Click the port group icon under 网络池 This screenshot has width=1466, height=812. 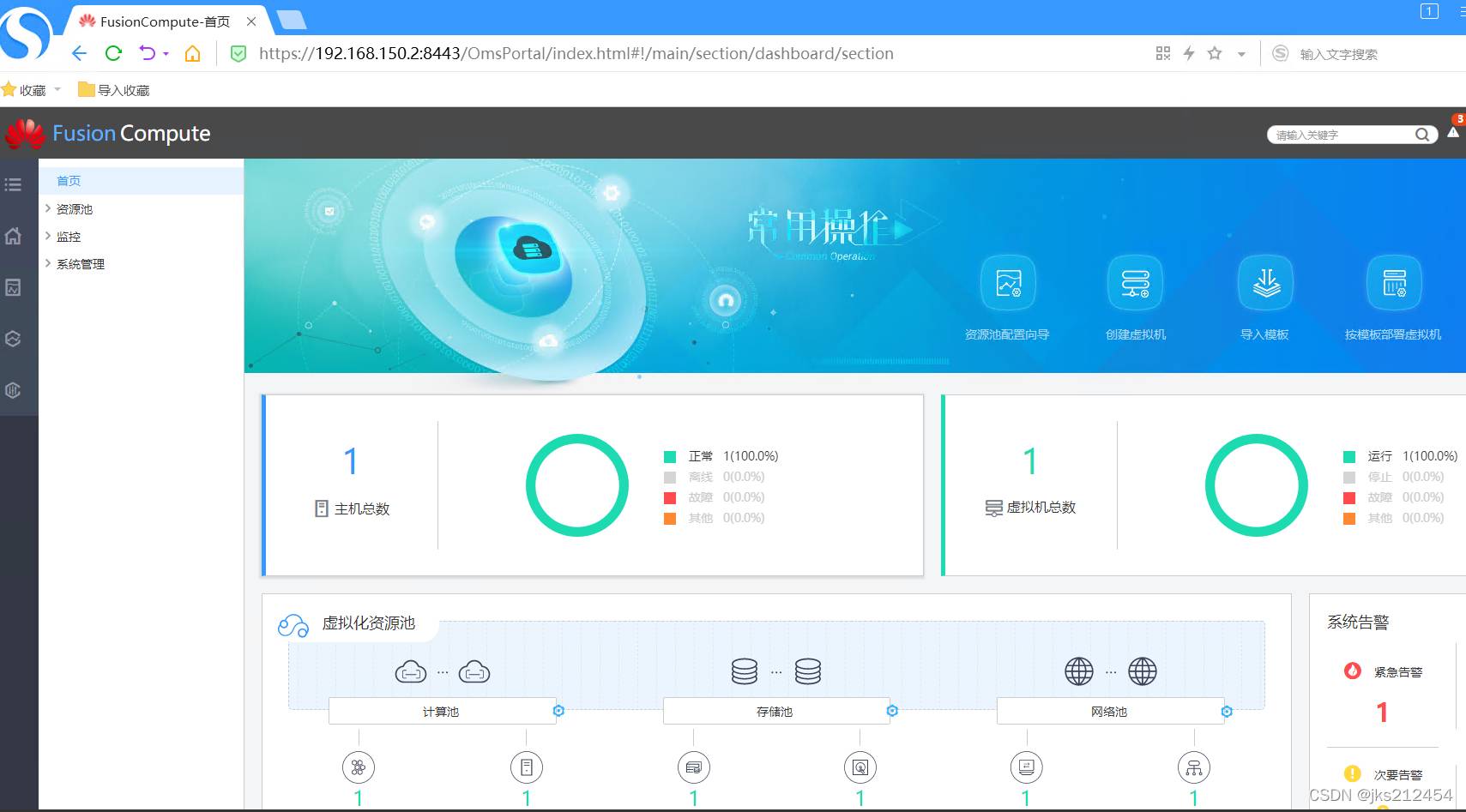(1194, 767)
